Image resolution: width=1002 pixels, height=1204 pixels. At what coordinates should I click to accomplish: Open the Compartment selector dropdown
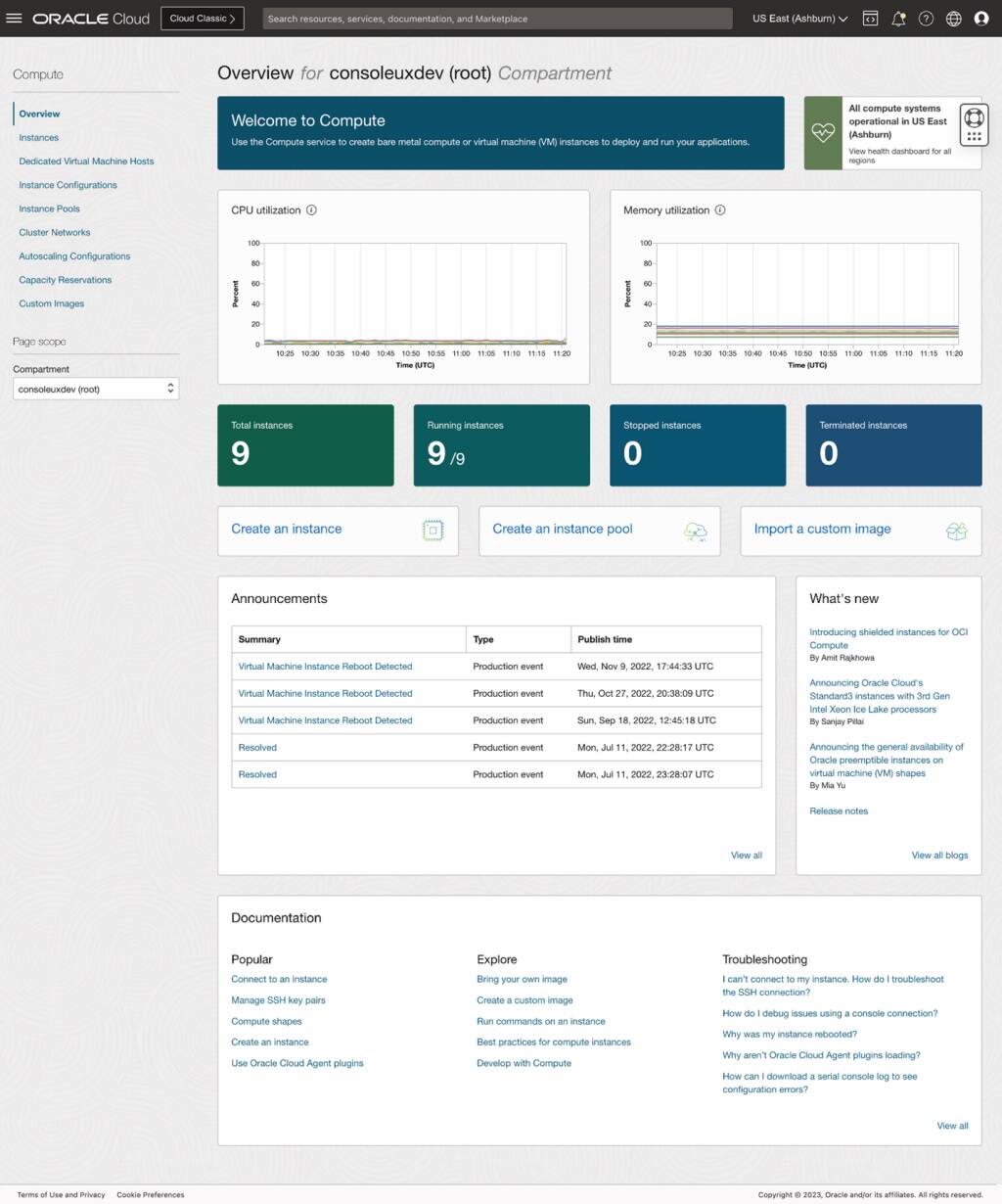click(x=95, y=388)
